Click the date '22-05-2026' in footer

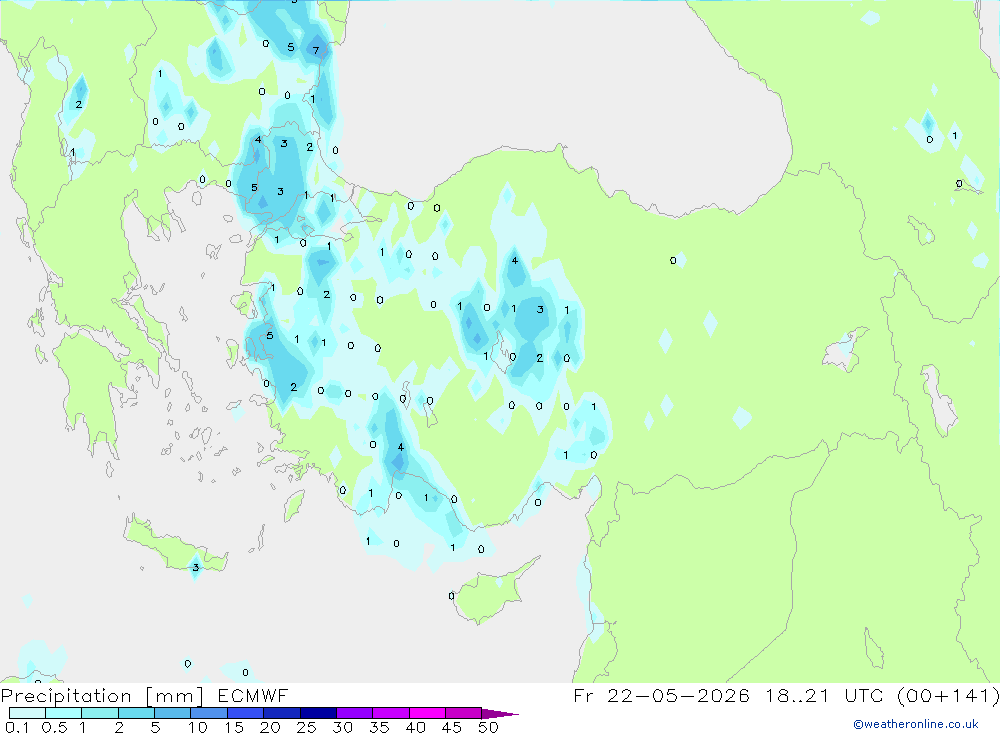click(678, 695)
